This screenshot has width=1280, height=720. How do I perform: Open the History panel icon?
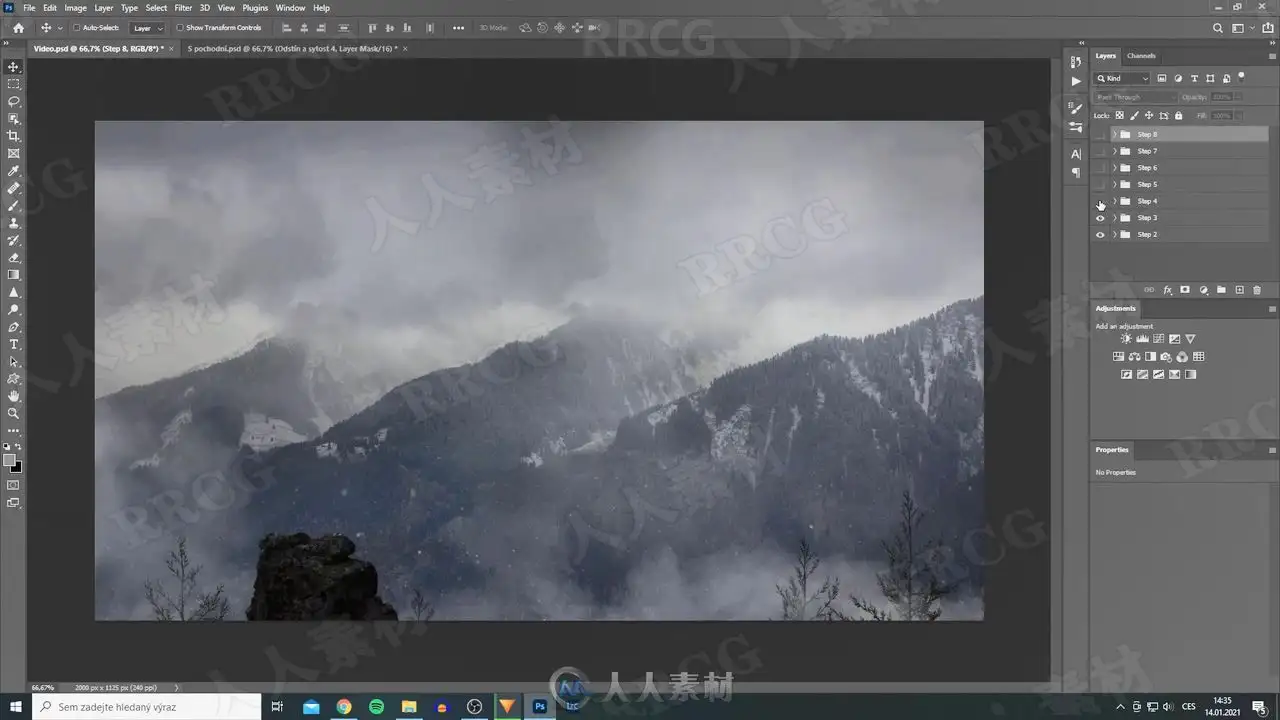click(x=1076, y=62)
